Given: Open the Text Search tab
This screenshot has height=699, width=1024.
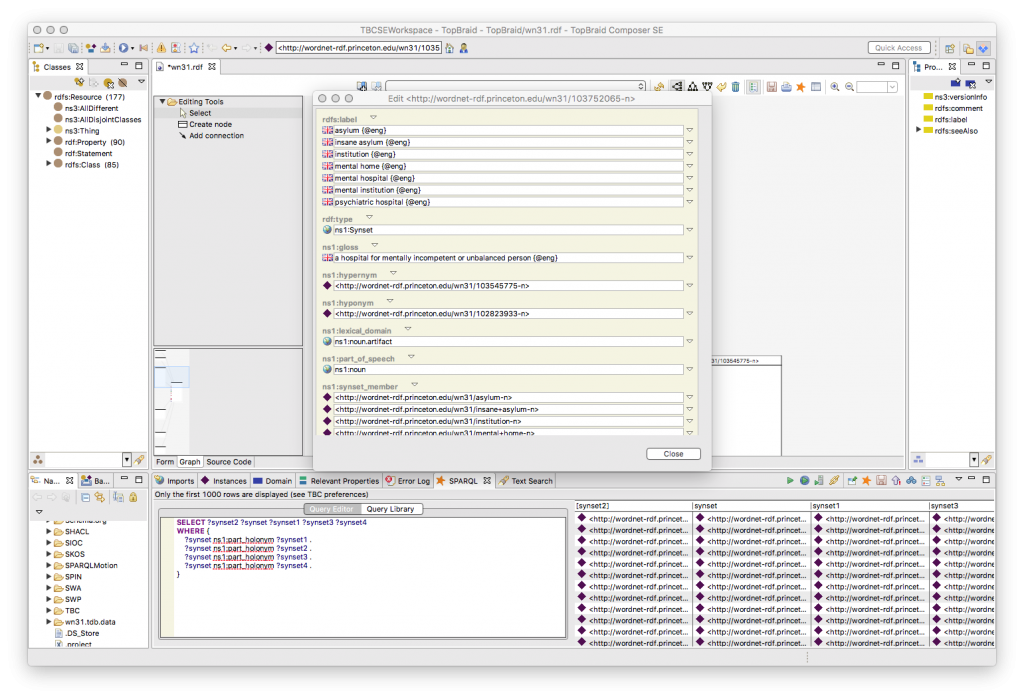Looking at the screenshot, I should 526,481.
